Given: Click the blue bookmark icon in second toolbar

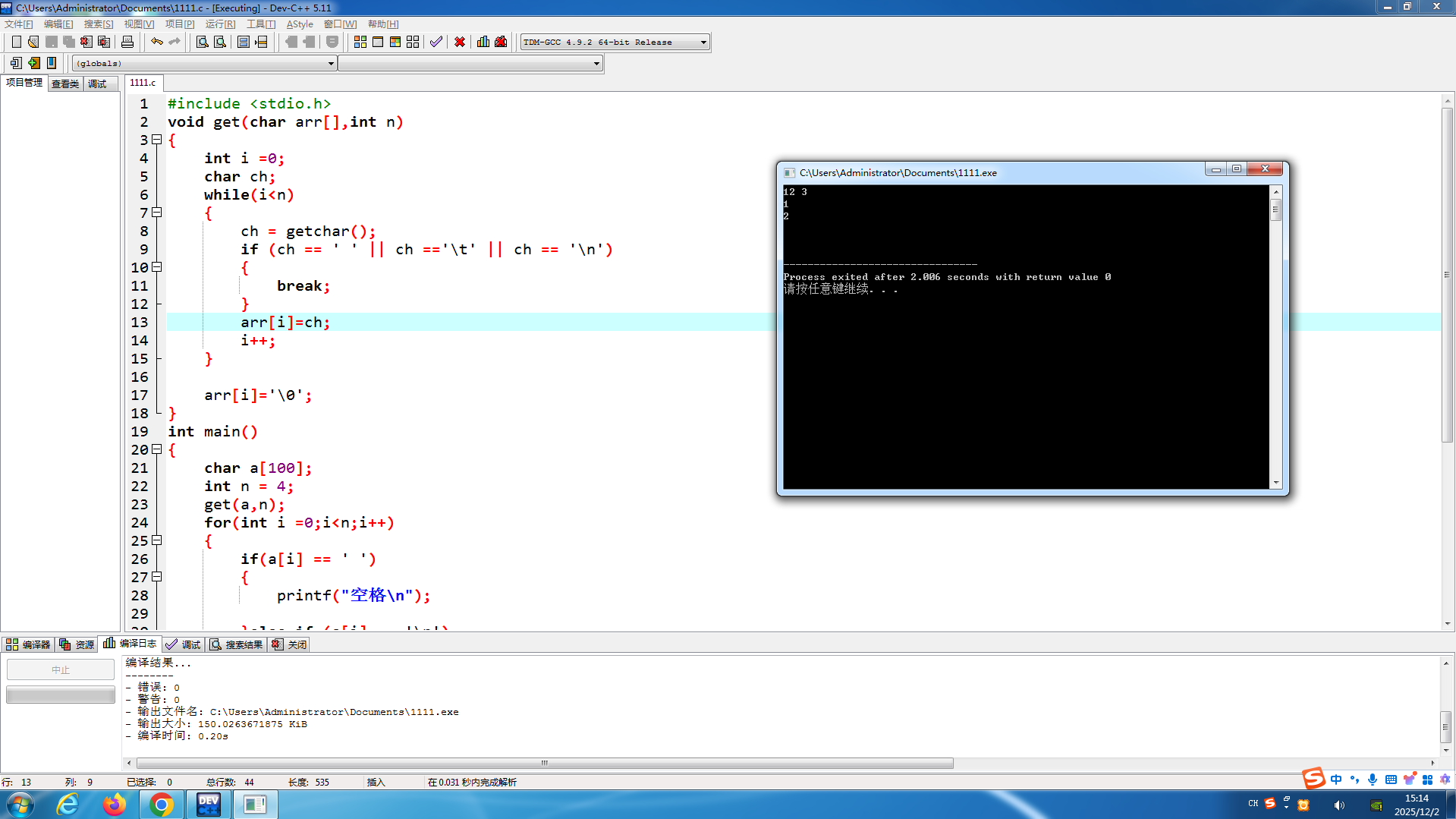Looking at the screenshot, I should pos(52,63).
